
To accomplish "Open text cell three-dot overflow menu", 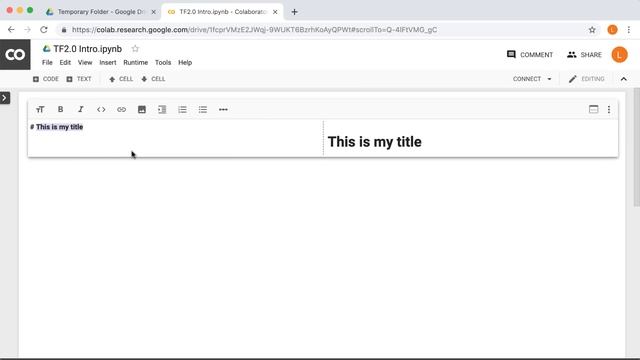I will pos(609,109).
